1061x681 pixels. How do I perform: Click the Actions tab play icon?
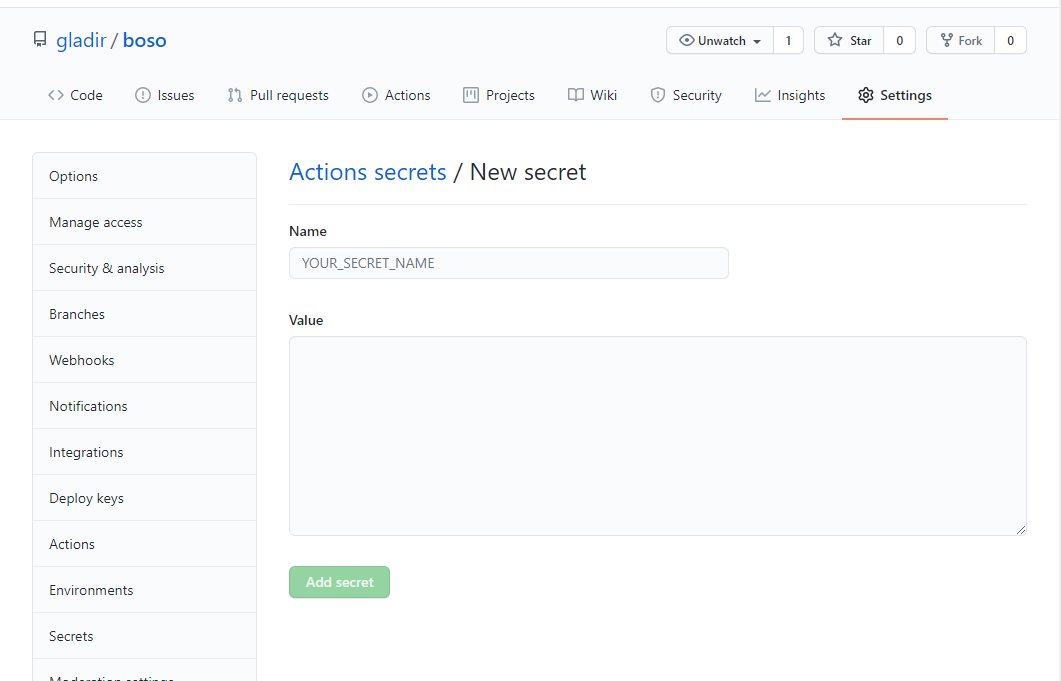[370, 95]
